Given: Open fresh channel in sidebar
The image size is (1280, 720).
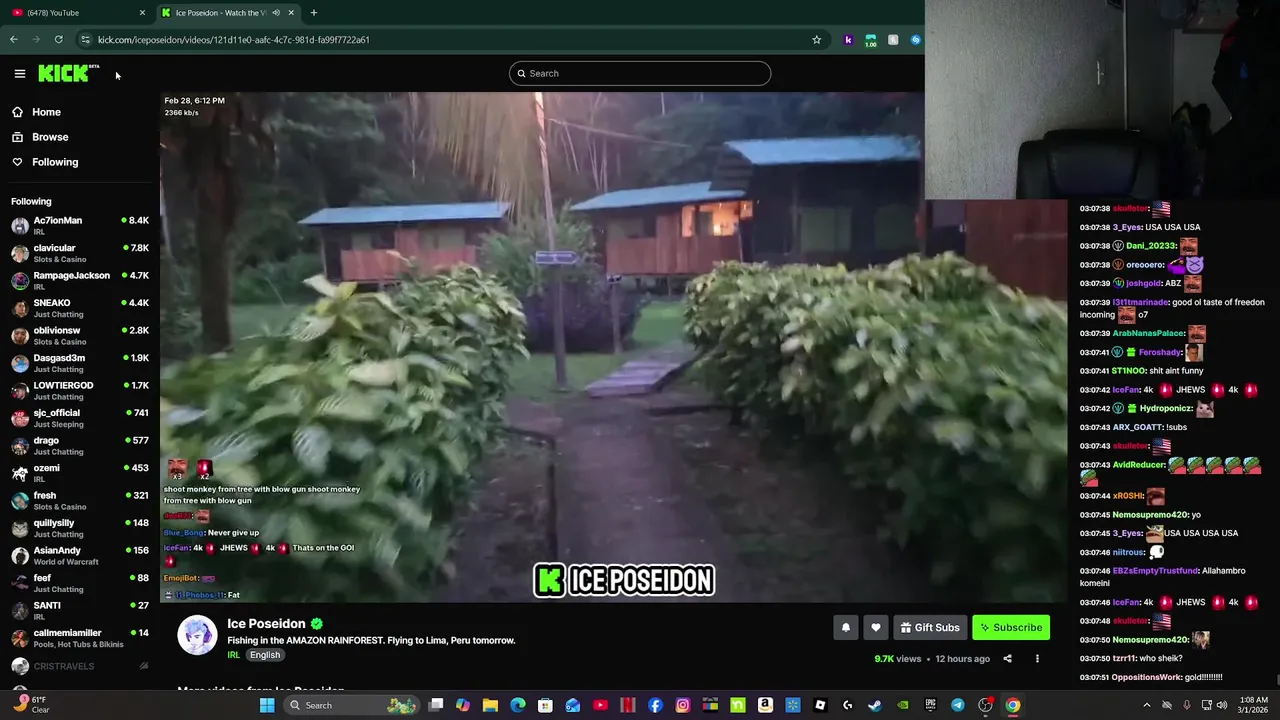Looking at the screenshot, I should [x=80, y=500].
